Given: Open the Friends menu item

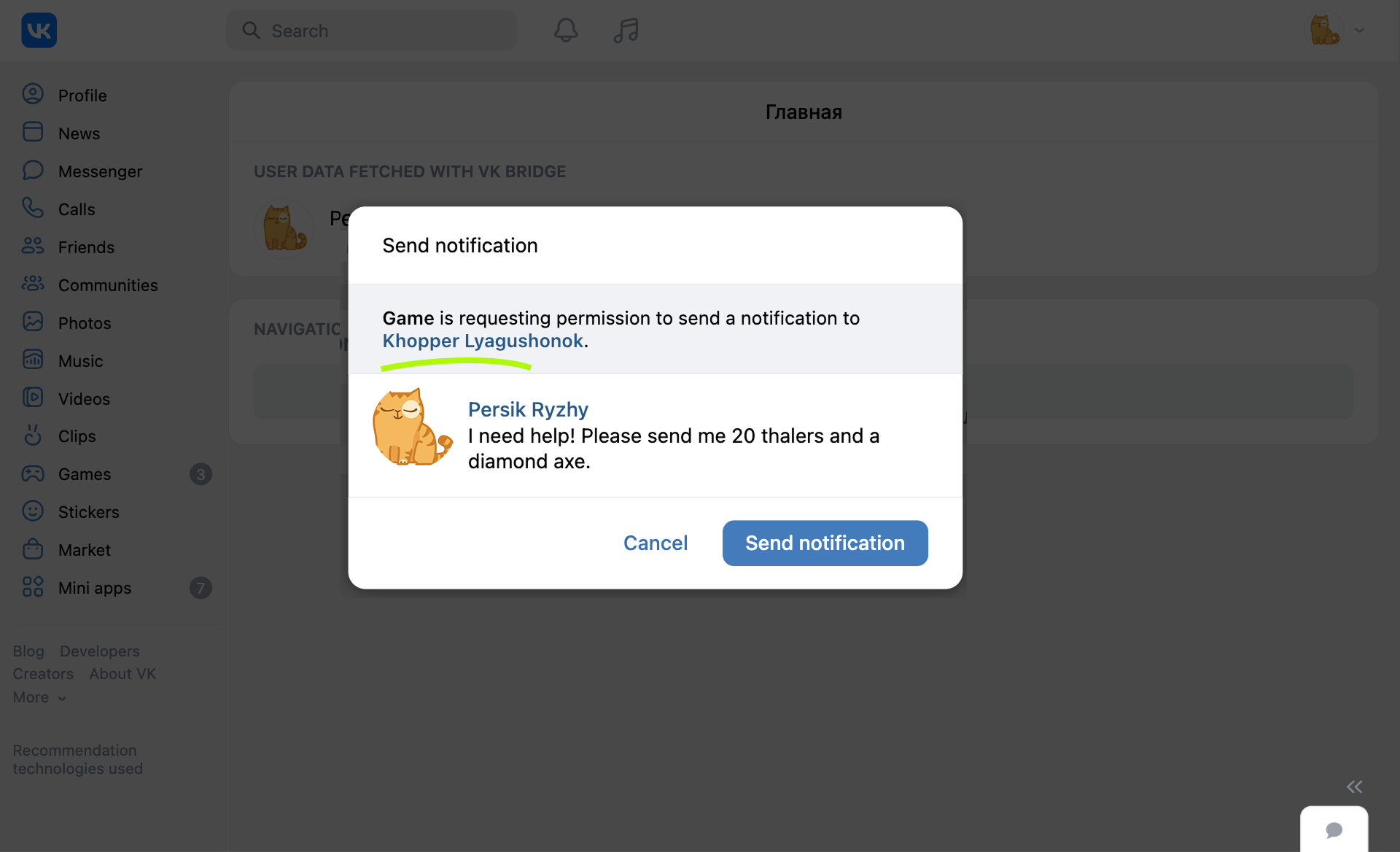Looking at the screenshot, I should (x=86, y=247).
